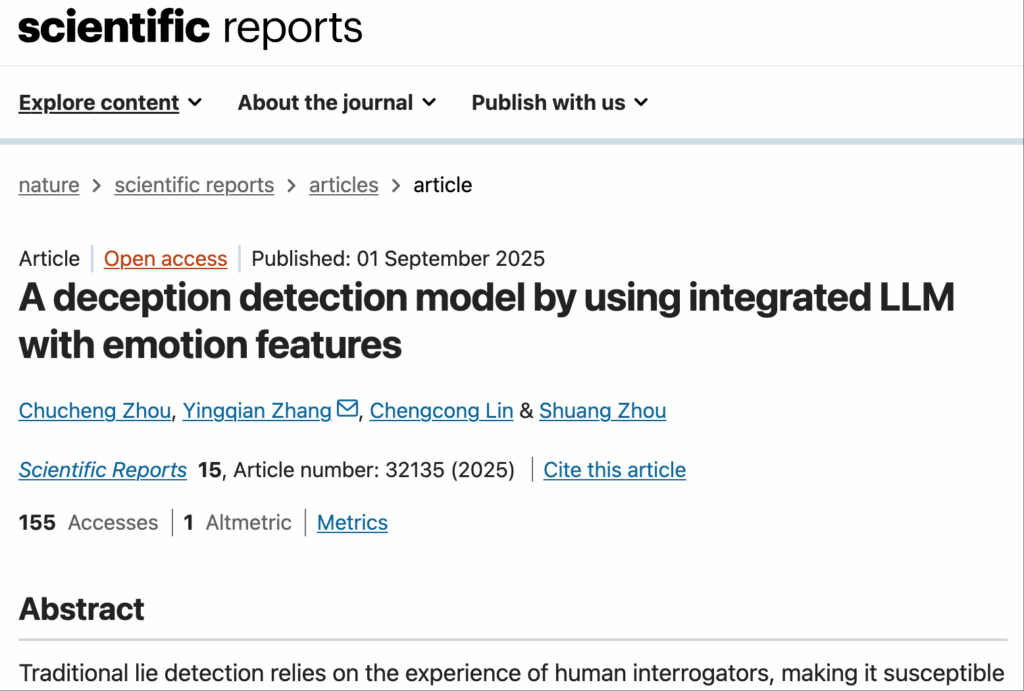The image size is (1024, 691).
Task: Open author Chucheng Zhou's profile link
Action: click(x=95, y=411)
